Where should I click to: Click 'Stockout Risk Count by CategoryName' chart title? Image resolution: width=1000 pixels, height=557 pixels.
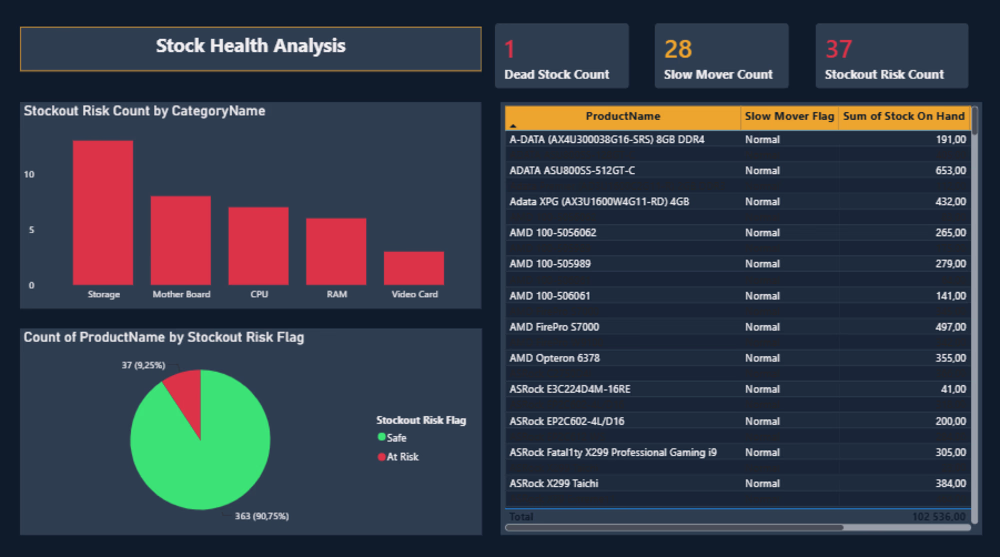tap(145, 111)
